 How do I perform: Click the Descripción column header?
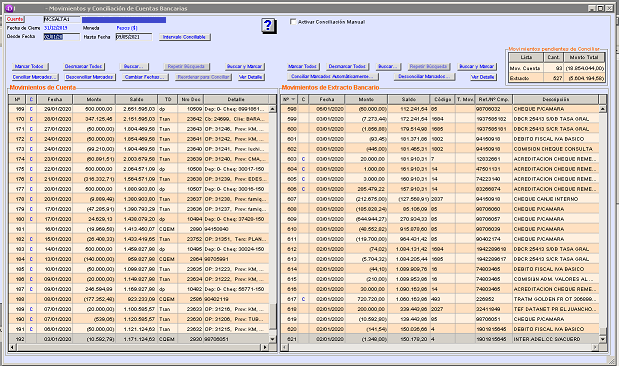click(x=556, y=99)
